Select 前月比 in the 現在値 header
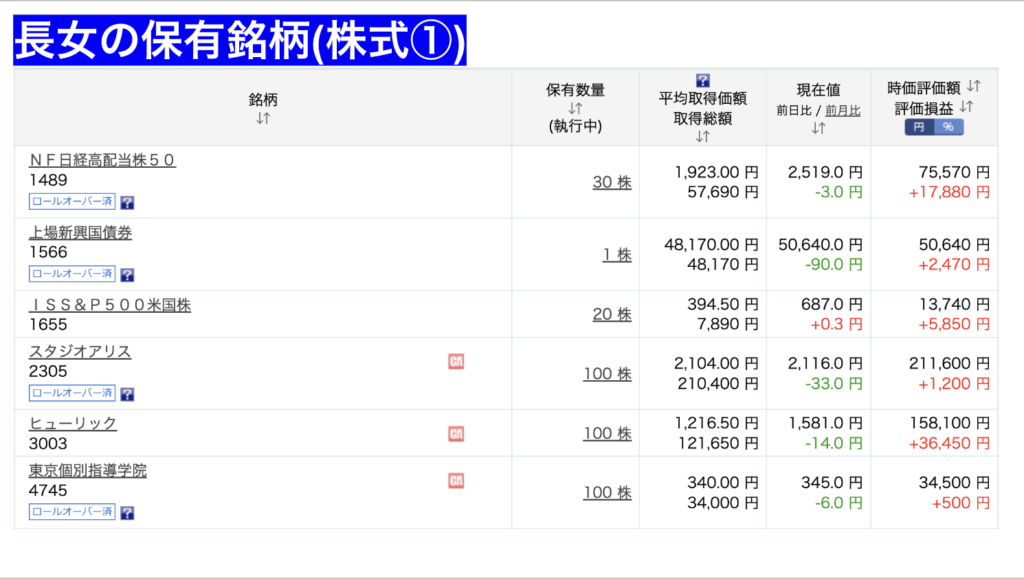Image resolution: width=1024 pixels, height=579 pixels. [842, 111]
